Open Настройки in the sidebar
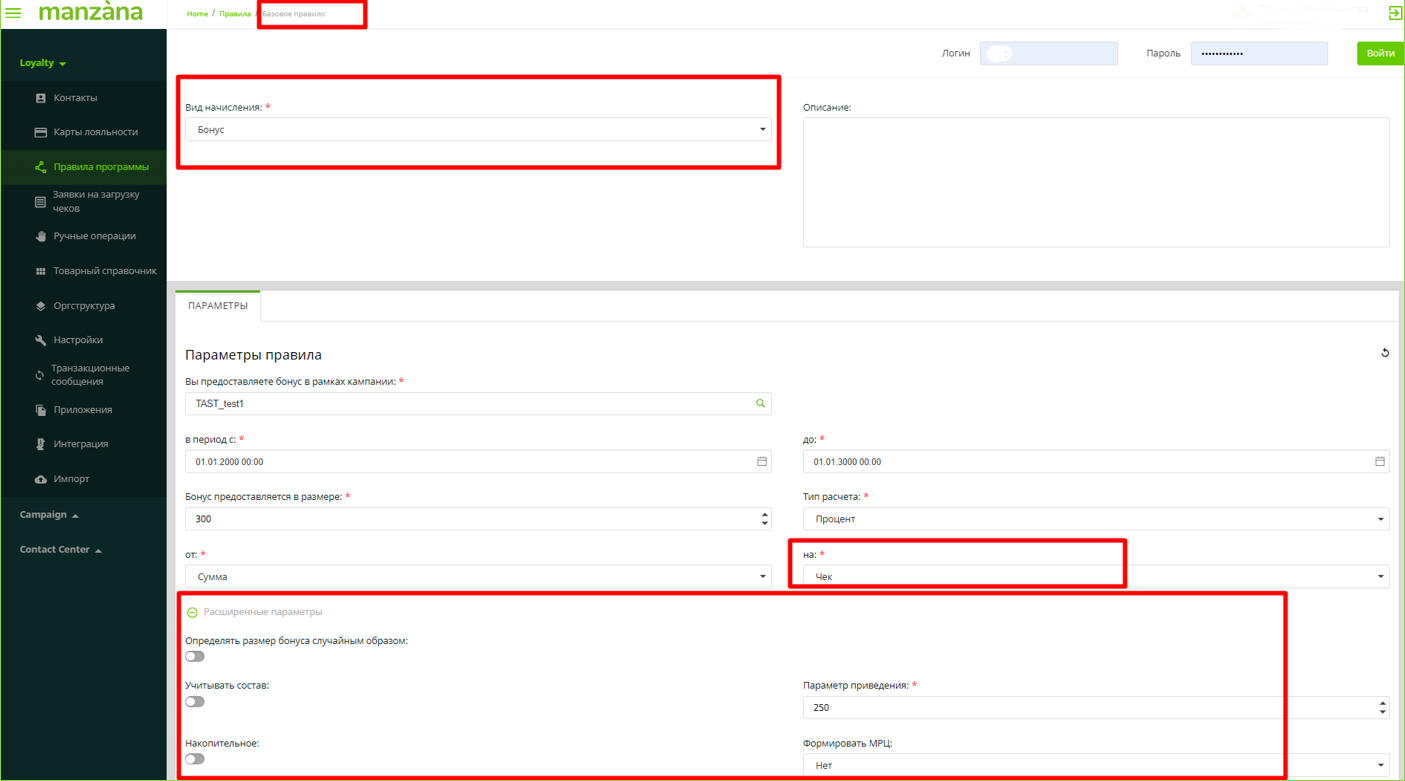The height and width of the screenshot is (781, 1405). tap(78, 340)
